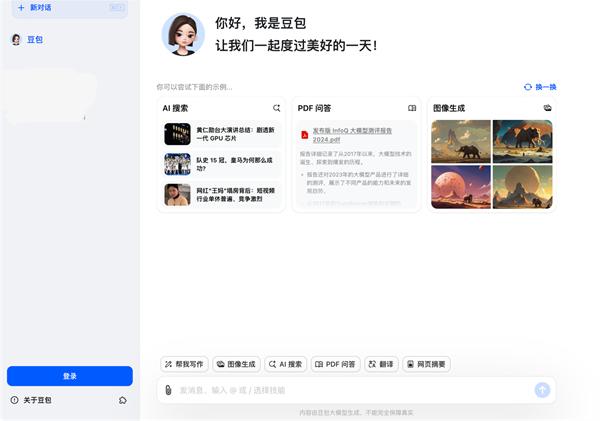600x421 pixels.
Task: Click thumbnail of the GPU 芯片 news
Action: coord(177,134)
